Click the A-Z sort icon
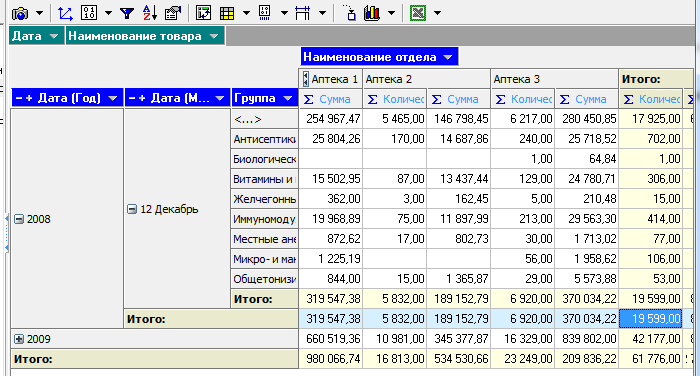The height and width of the screenshot is (376, 700). (x=150, y=13)
